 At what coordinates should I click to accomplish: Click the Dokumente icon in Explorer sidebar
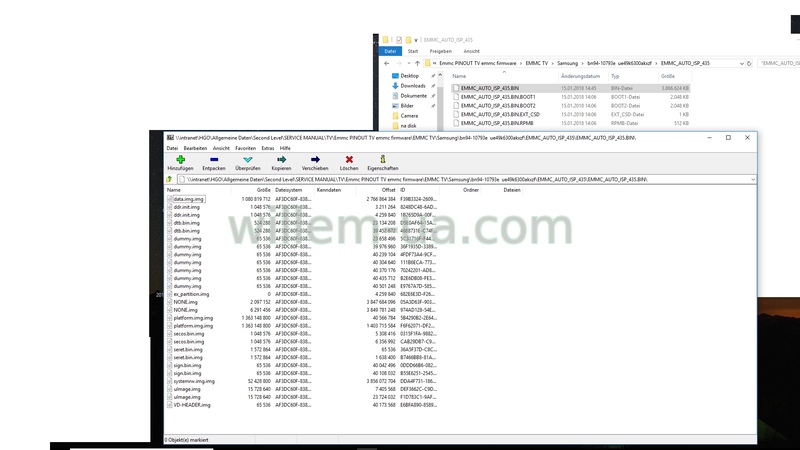coord(395,95)
